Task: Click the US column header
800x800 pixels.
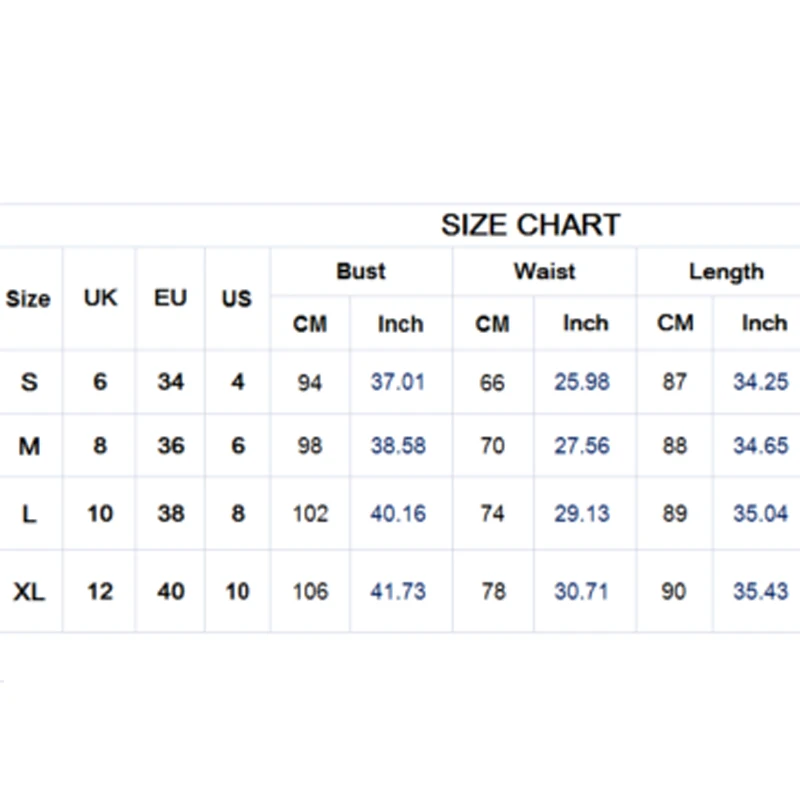Action: pos(237,298)
